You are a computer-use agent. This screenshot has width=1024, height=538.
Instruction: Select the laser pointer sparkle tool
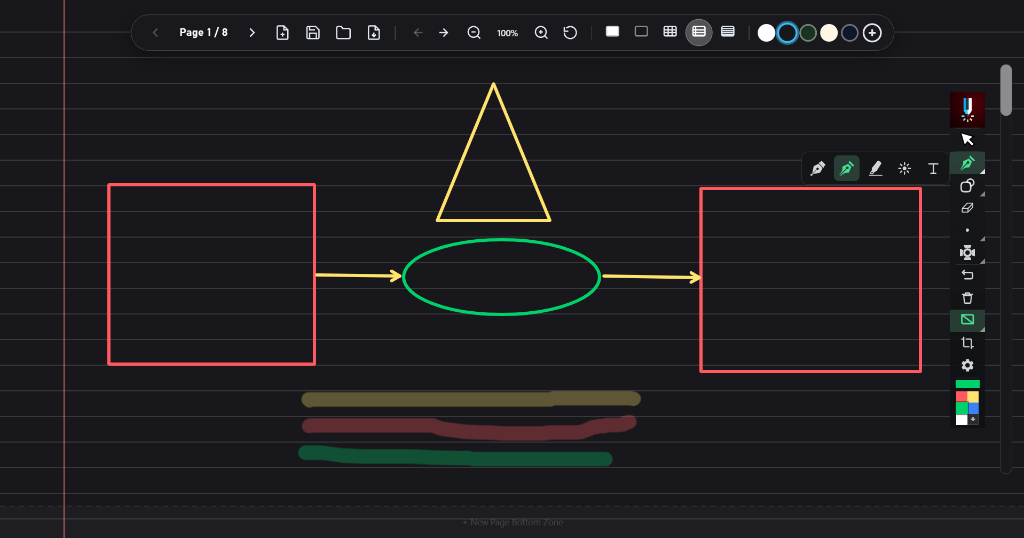(904, 168)
